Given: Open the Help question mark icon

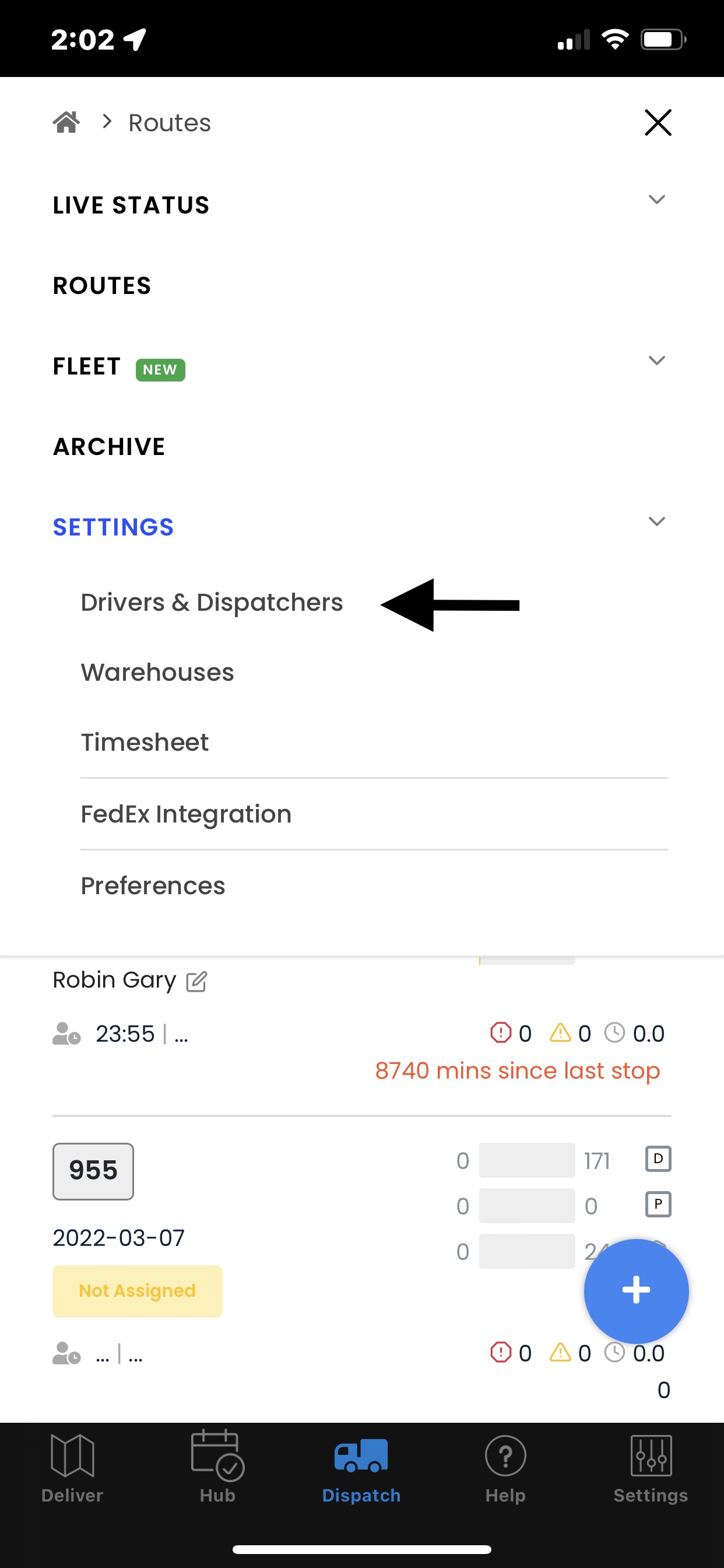Looking at the screenshot, I should point(505,1455).
